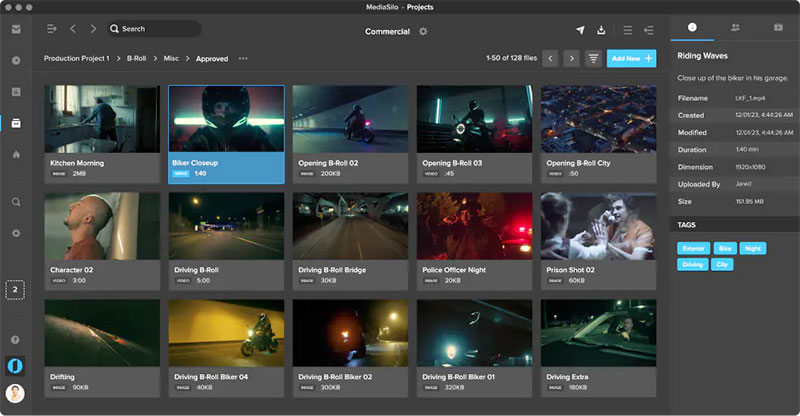Switch to the people tab in details panel

(x=735, y=28)
